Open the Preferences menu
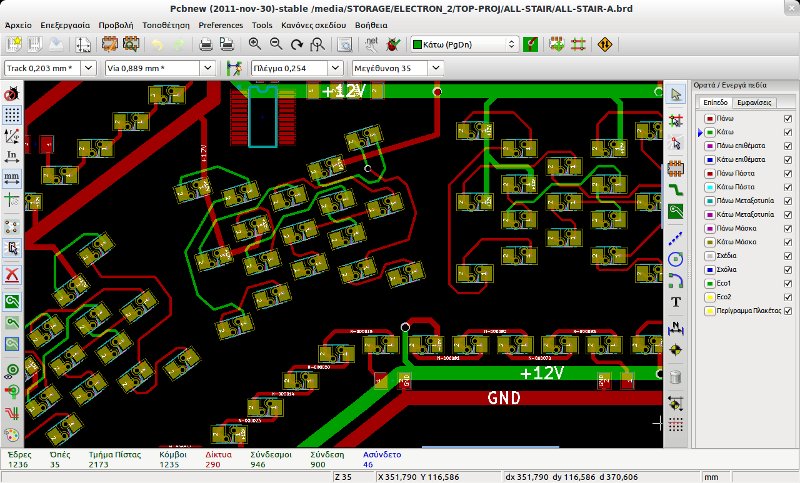Screen dimensions: 800x483 pyautogui.click(x=220, y=22)
